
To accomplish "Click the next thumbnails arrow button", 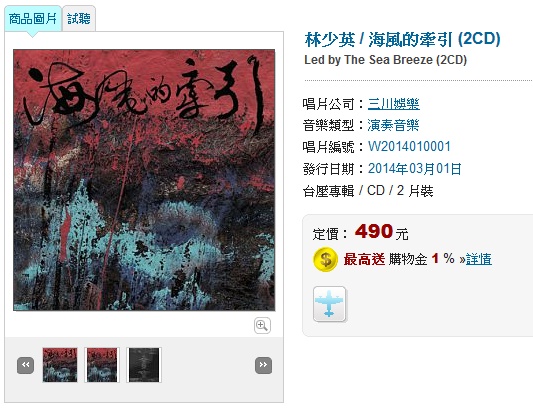I will point(263,366).
